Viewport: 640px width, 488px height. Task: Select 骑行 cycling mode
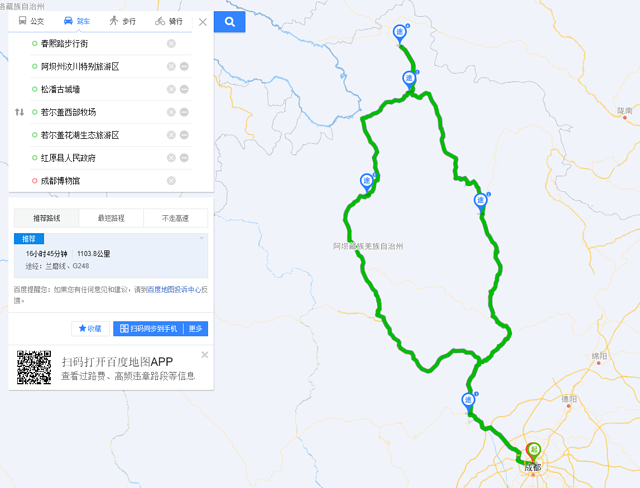click(169, 21)
